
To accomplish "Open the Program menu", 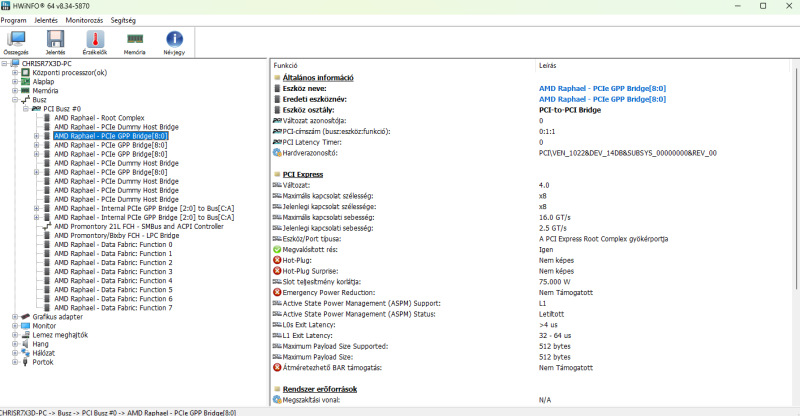I will [x=13, y=20].
